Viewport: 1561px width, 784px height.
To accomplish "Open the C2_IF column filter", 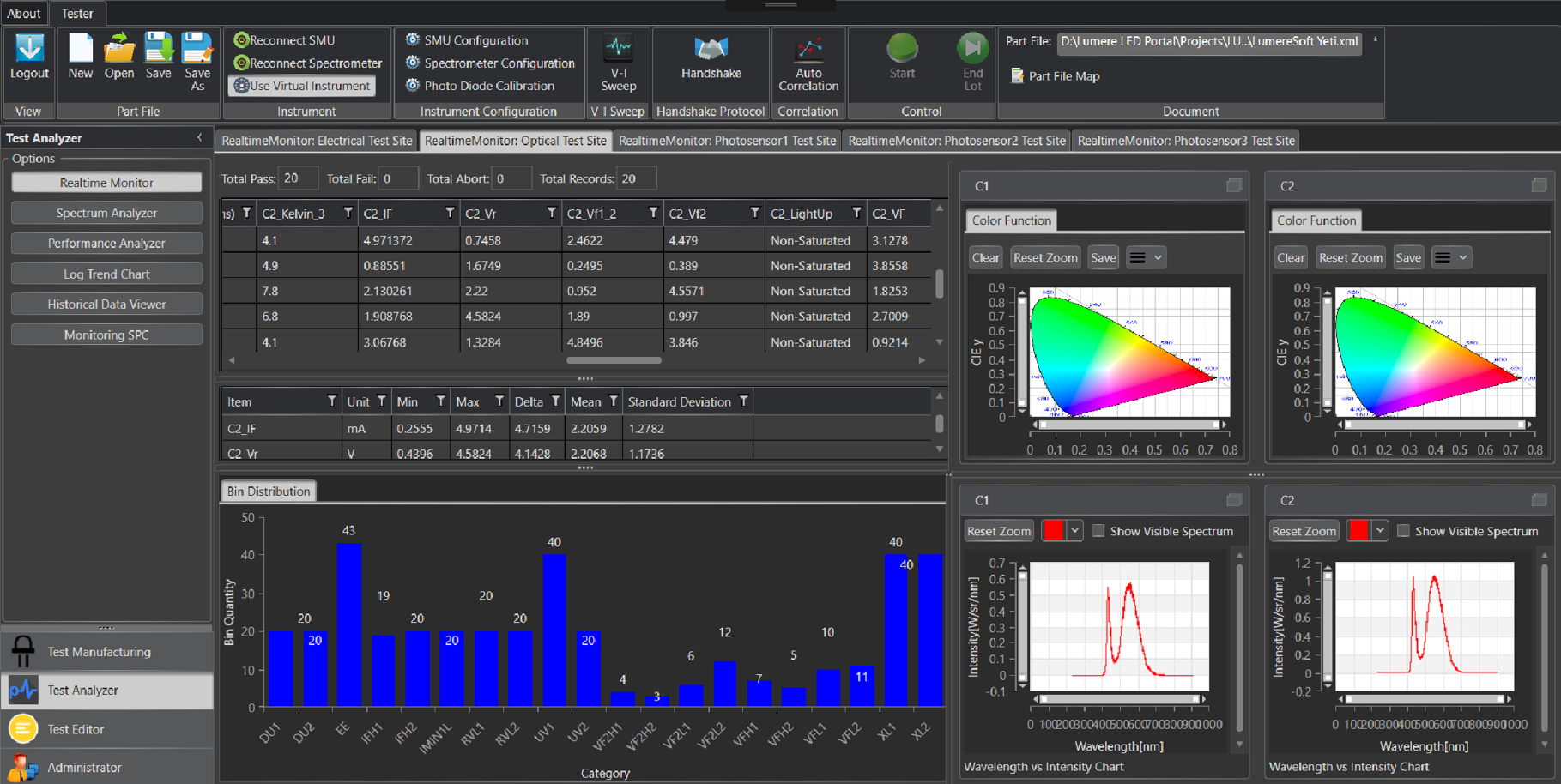I will pyautogui.click(x=449, y=214).
